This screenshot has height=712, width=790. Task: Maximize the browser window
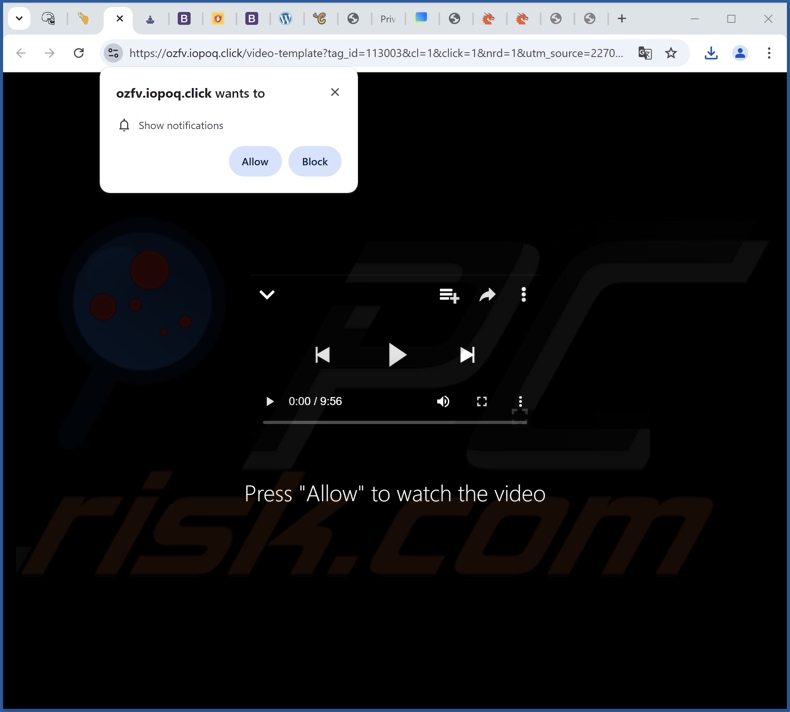(x=731, y=19)
